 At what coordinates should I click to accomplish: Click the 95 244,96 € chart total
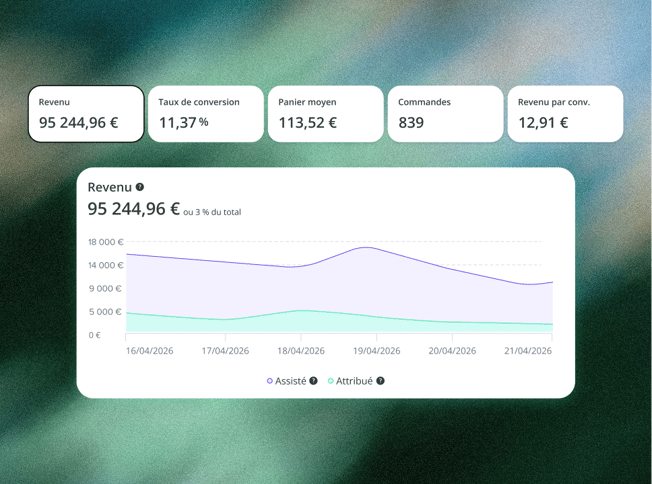tap(133, 209)
